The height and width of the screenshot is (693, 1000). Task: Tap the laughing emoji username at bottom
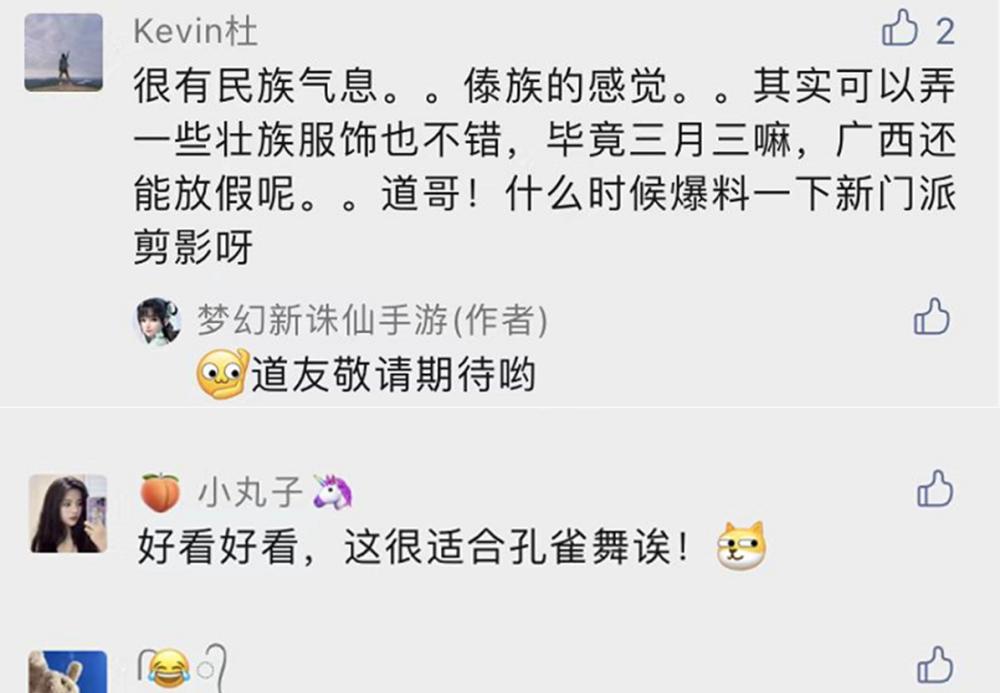(x=182, y=667)
